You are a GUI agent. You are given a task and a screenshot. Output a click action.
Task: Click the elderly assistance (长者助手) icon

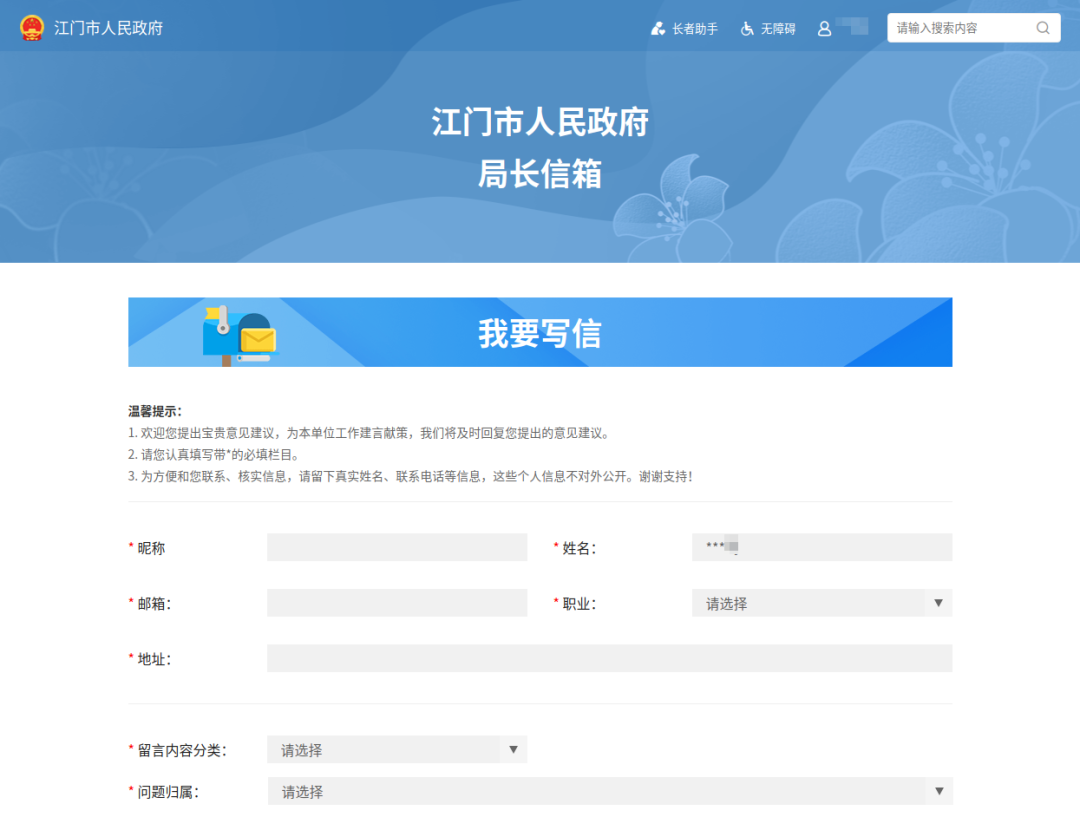[x=657, y=28]
